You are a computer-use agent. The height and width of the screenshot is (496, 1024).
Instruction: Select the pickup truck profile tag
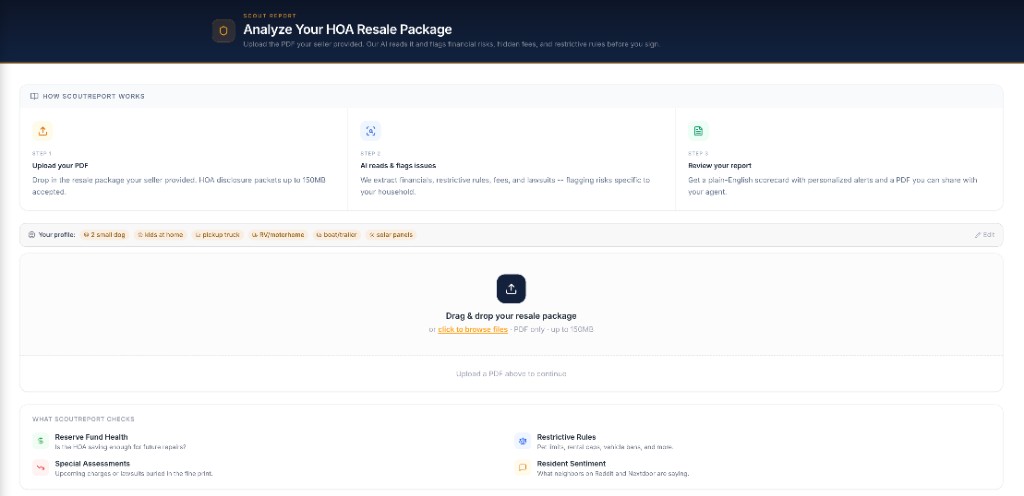click(218, 235)
